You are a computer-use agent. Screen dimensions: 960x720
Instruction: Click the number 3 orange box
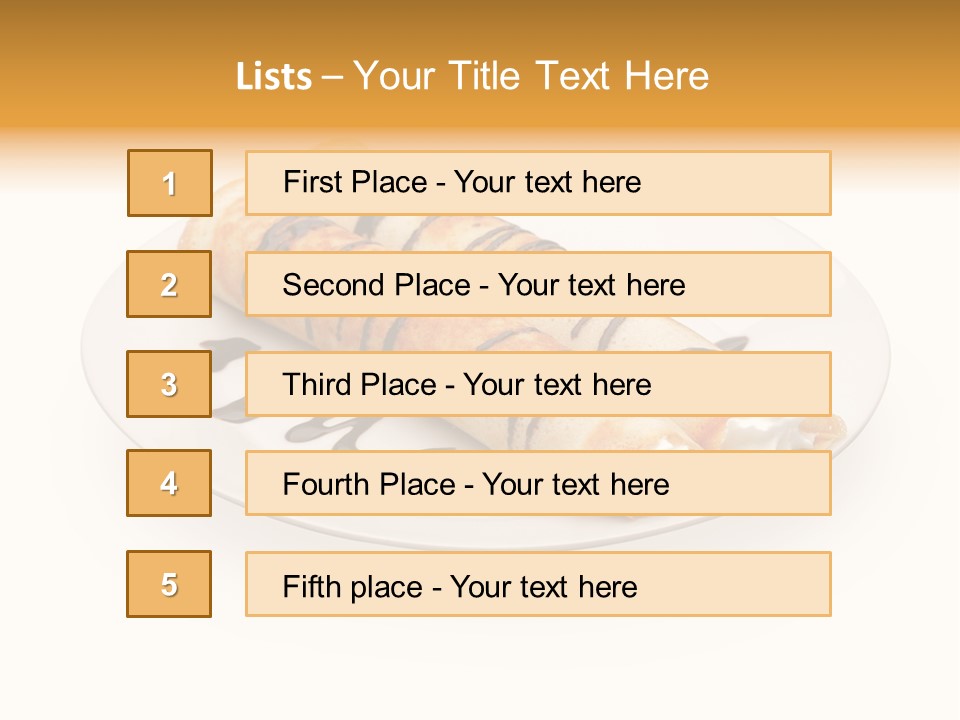[169, 384]
